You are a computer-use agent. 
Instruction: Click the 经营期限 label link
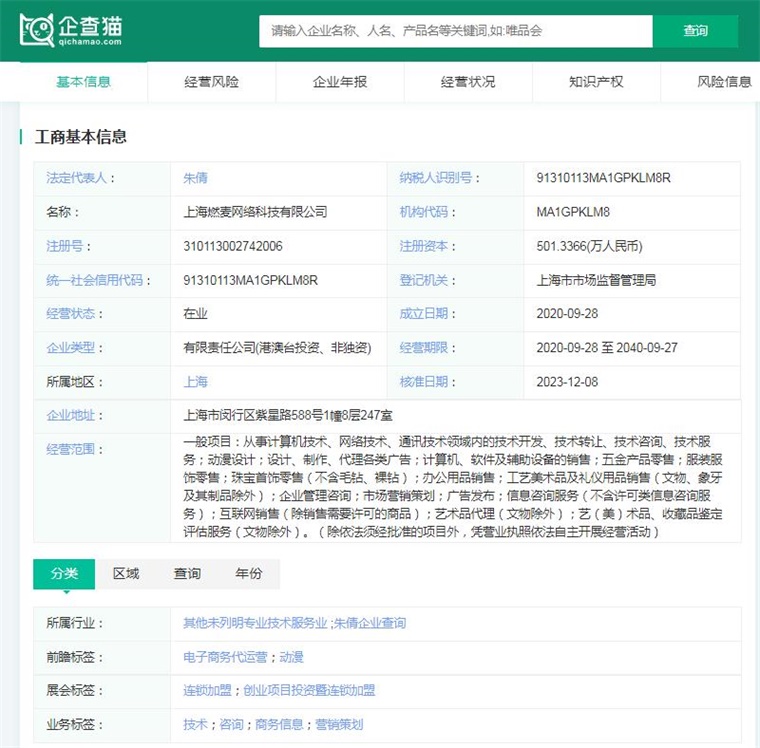[x=424, y=348]
